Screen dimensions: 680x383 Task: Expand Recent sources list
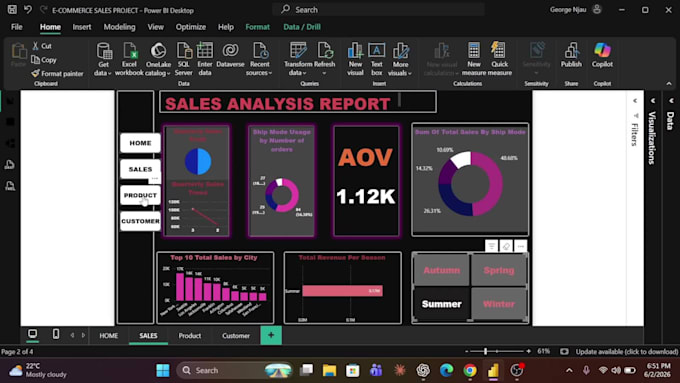click(x=259, y=60)
